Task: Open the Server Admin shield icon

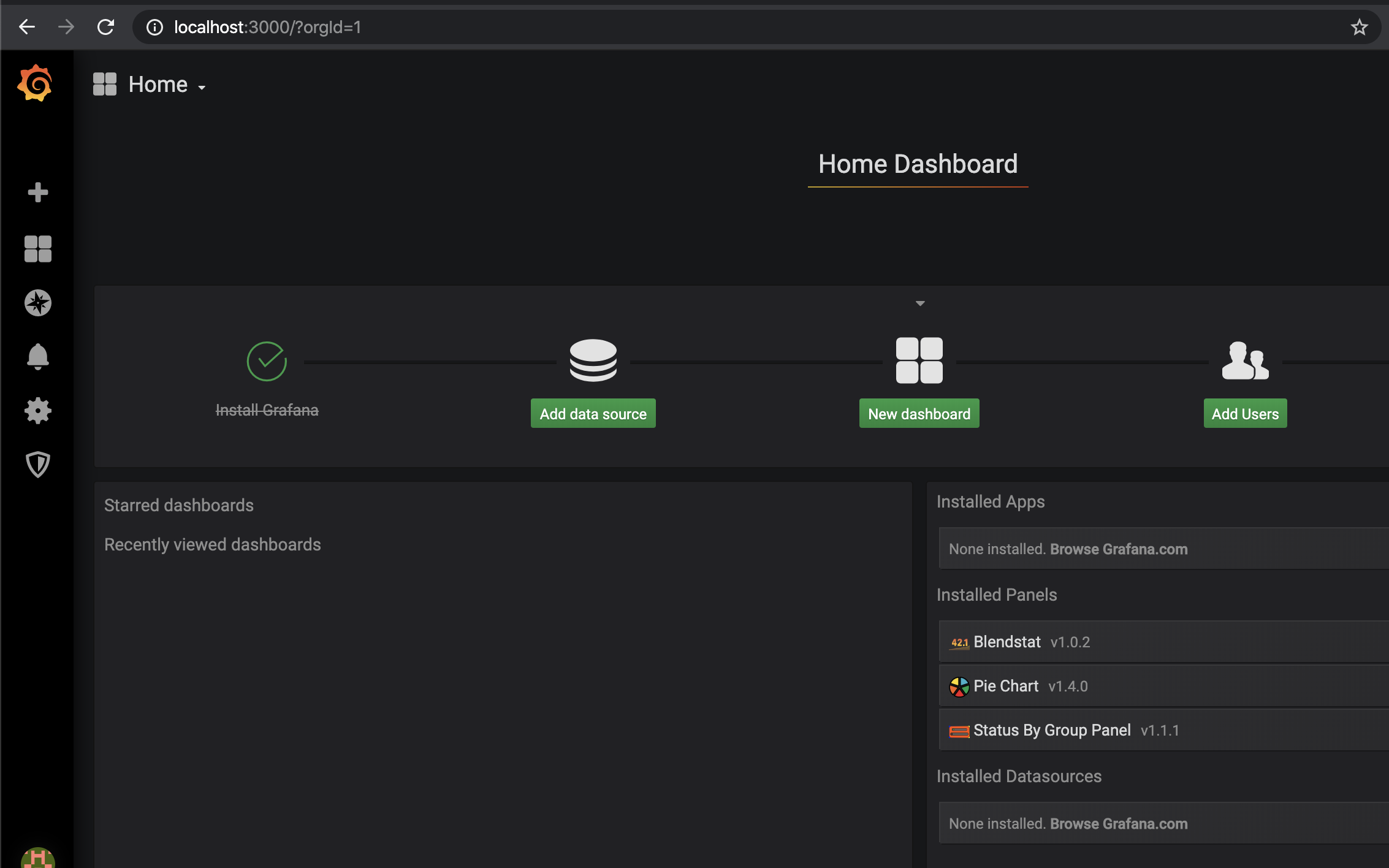Action: point(37,464)
